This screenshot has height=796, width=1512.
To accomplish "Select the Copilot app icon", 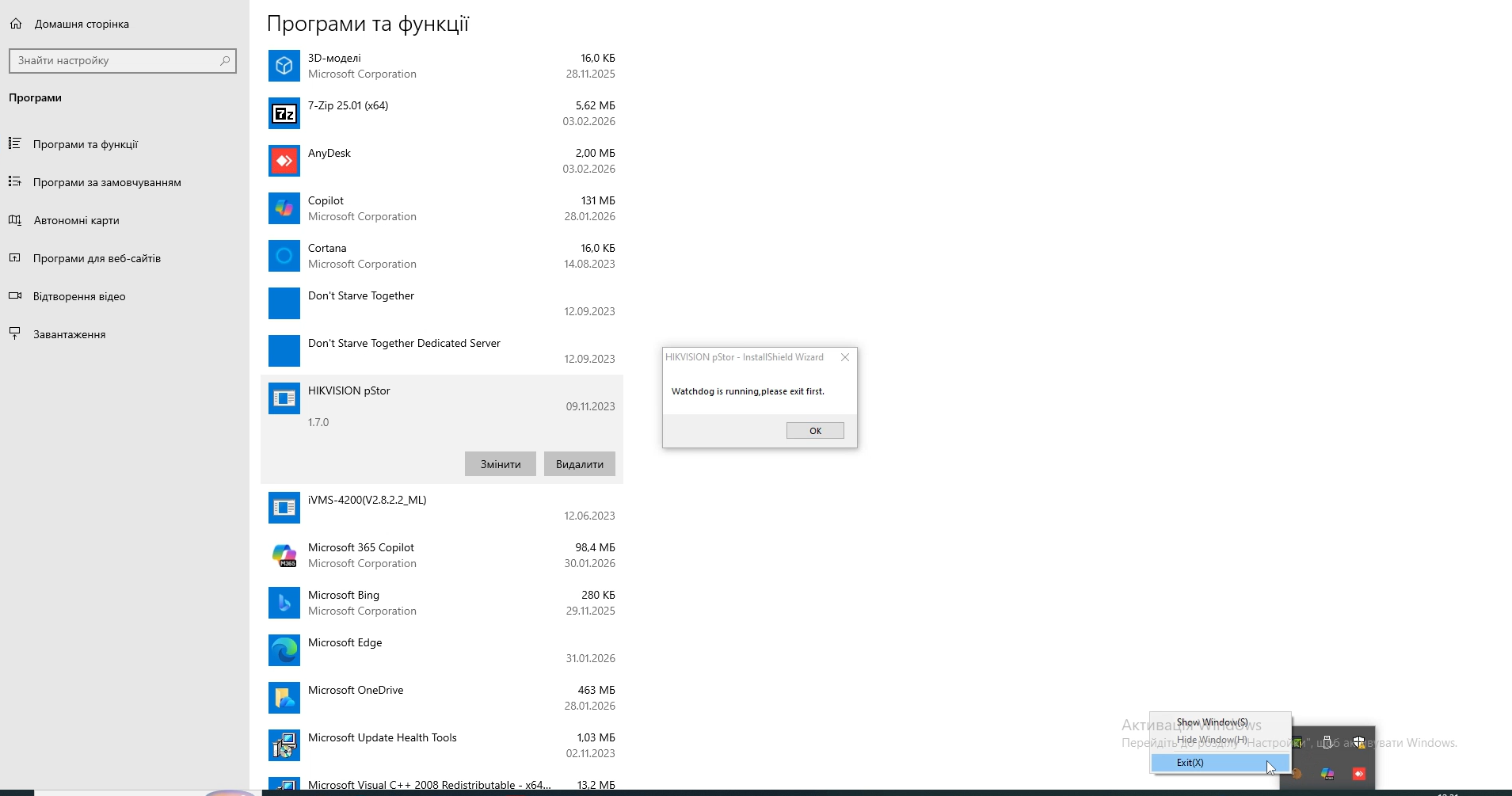I will [284, 208].
